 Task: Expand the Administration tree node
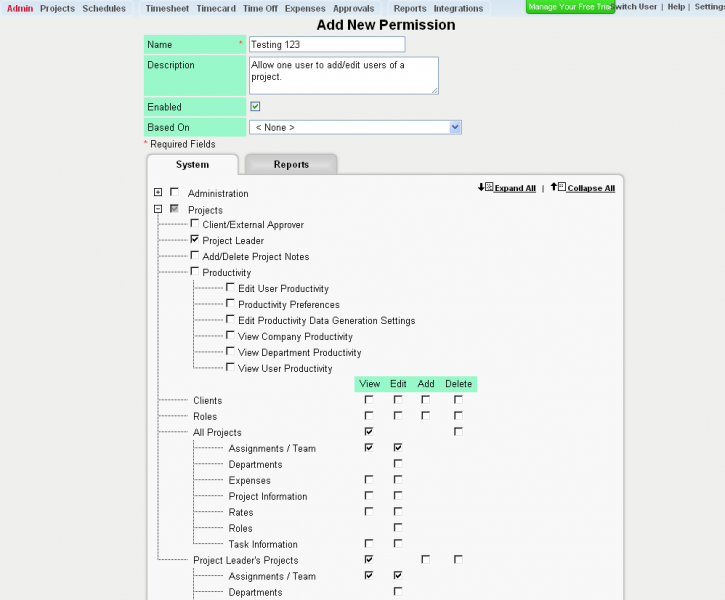coord(158,192)
